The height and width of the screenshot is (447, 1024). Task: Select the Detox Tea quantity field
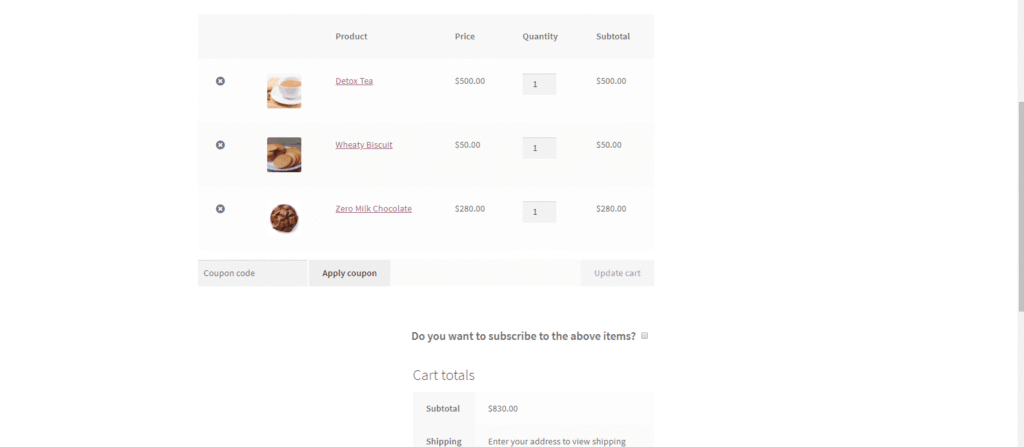click(x=539, y=84)
